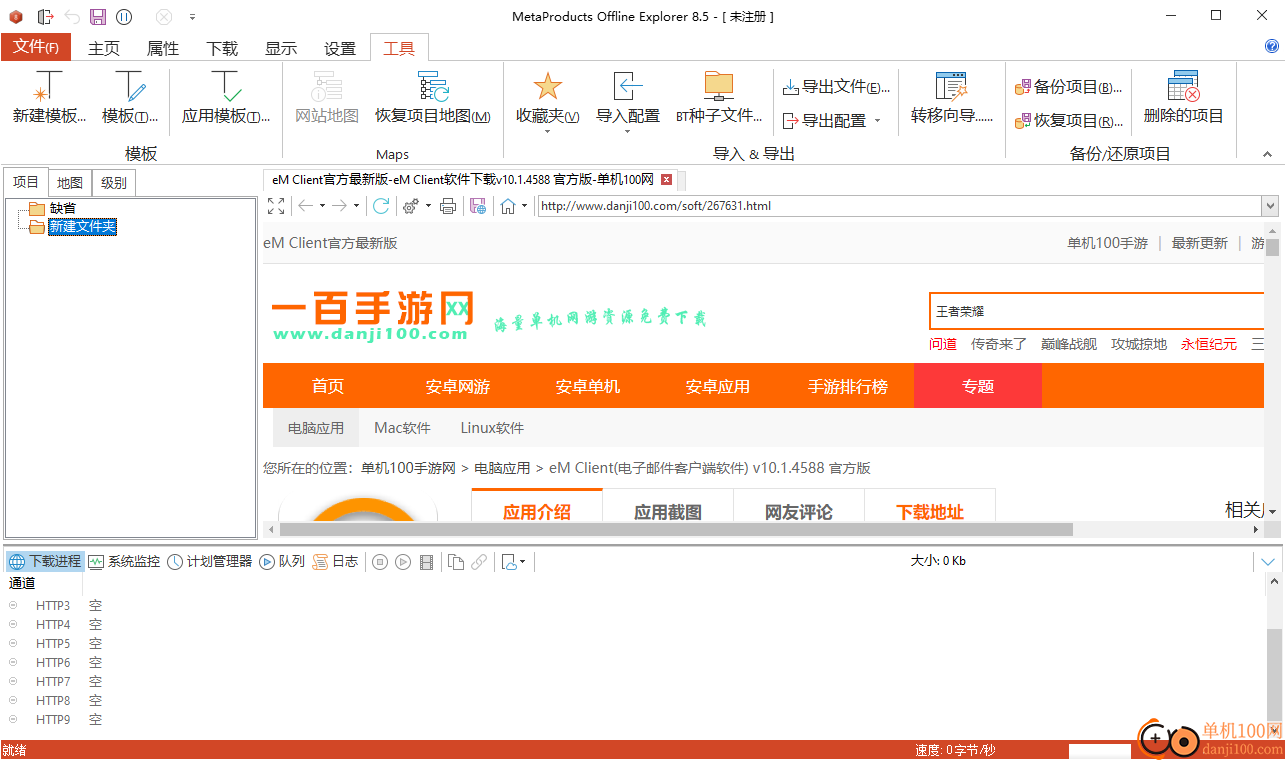The height and width of the screenshot is (760, 1286).
Task: Click the Mac软件 link on the webpage
Action: 402,428
